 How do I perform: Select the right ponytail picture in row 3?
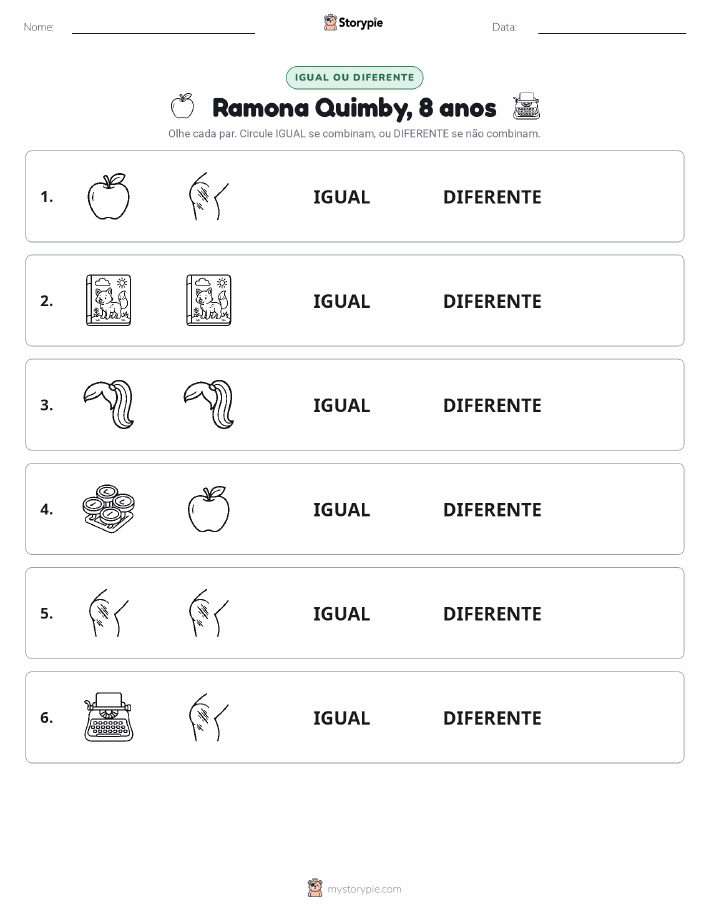coord(209,405)
